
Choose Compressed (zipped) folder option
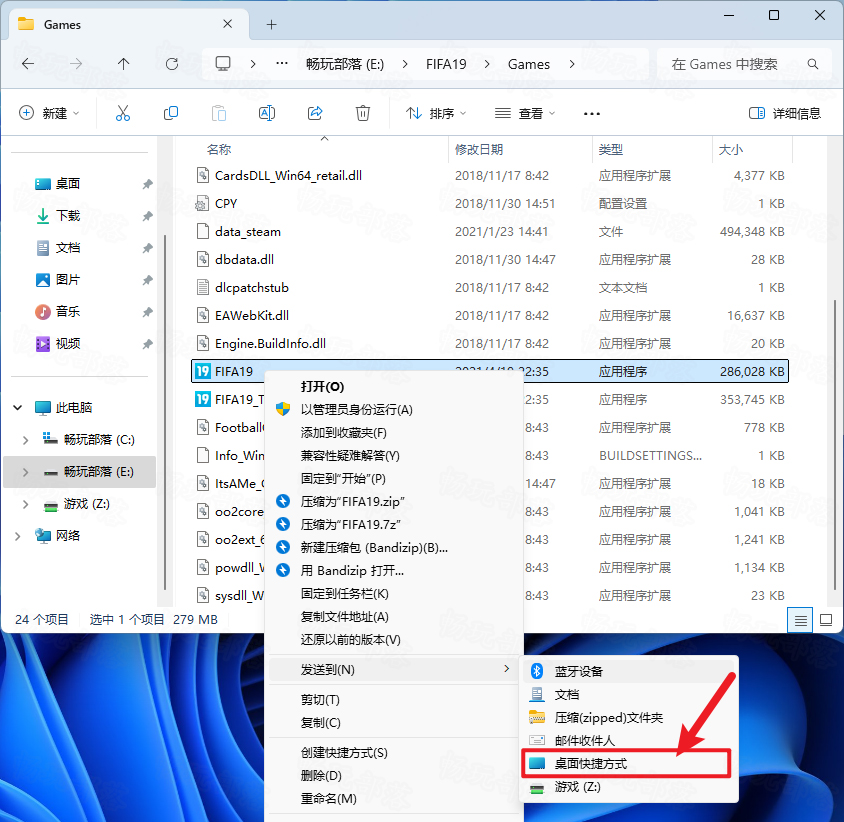629,718
